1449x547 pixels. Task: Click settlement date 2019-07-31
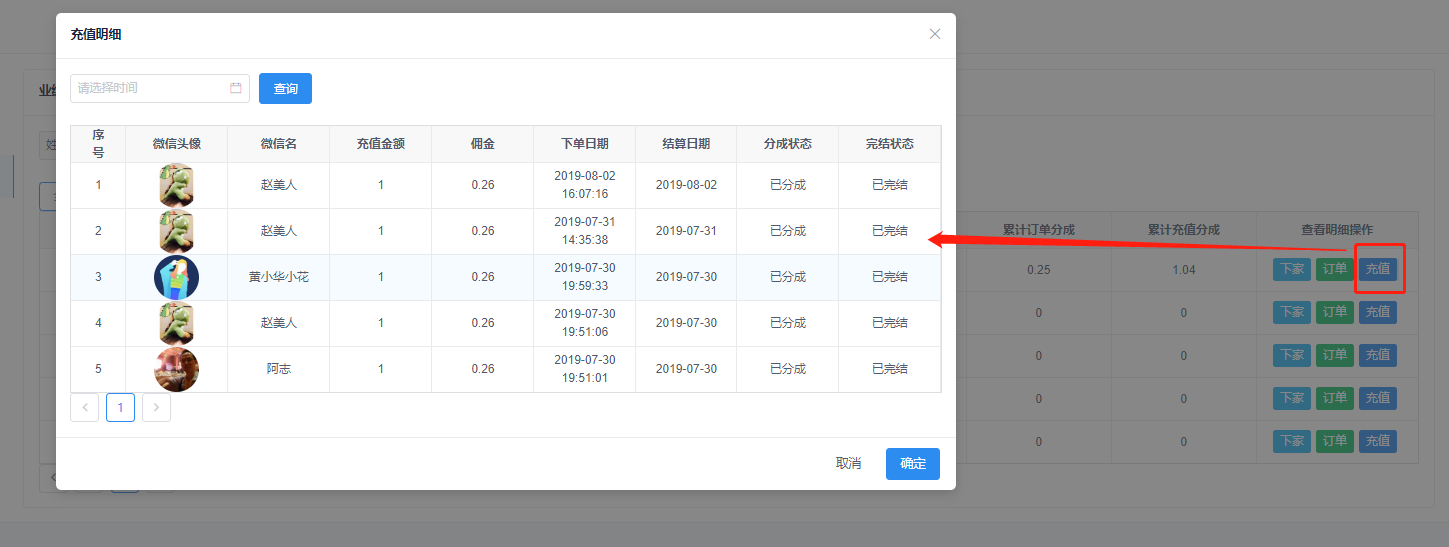(686, 231)
